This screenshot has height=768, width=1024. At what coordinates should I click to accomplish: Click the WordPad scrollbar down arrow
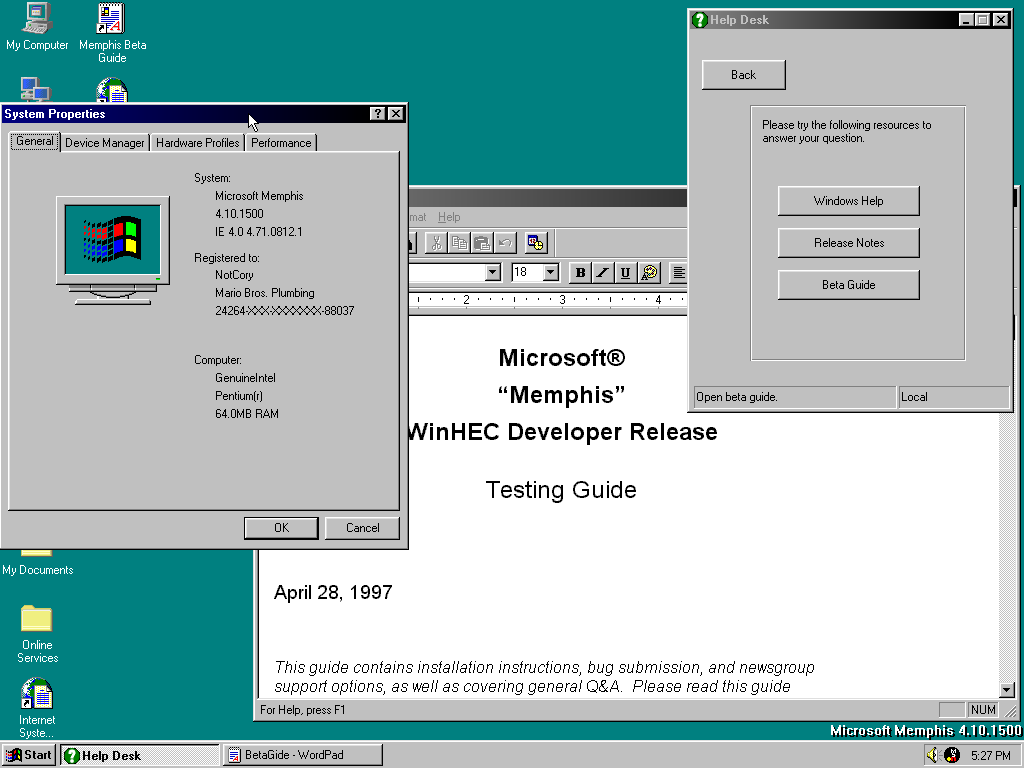pyautogui.click(x=1007, y=690)
